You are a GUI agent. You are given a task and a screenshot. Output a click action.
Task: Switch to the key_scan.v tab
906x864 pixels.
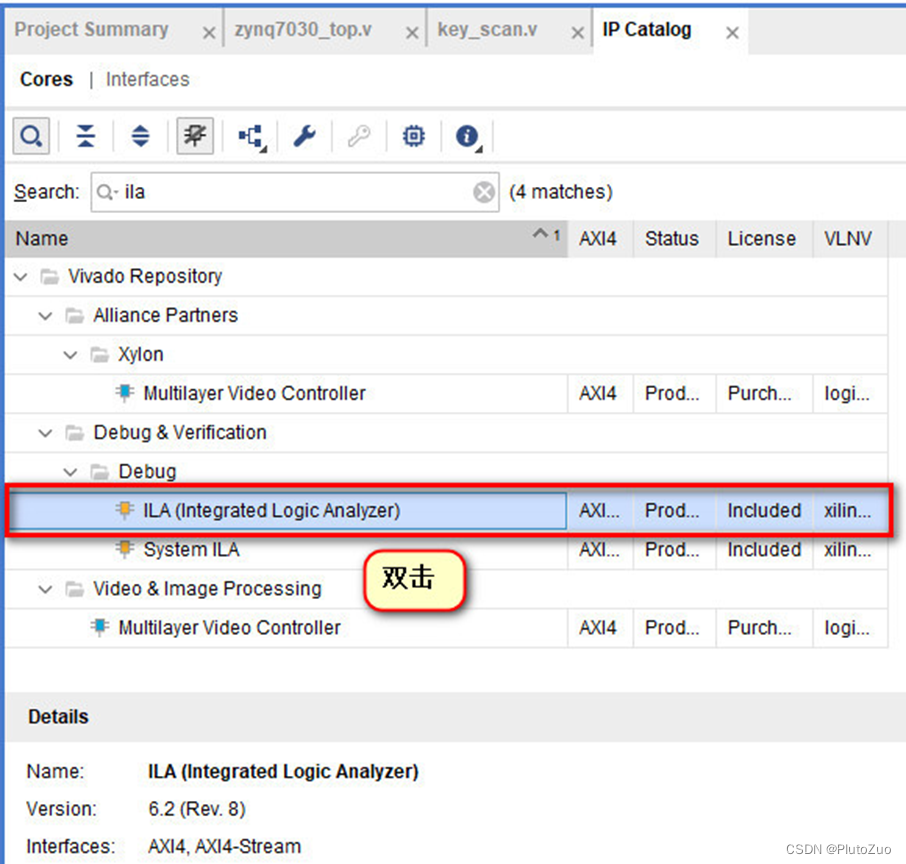pyautogui.click(x=487, y=29)
